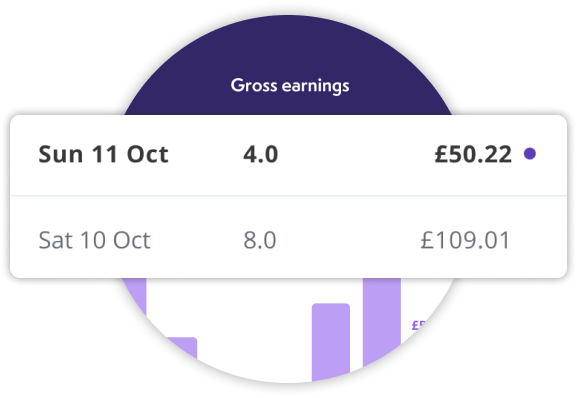Click the 4.0 hours value

[261, 154]
